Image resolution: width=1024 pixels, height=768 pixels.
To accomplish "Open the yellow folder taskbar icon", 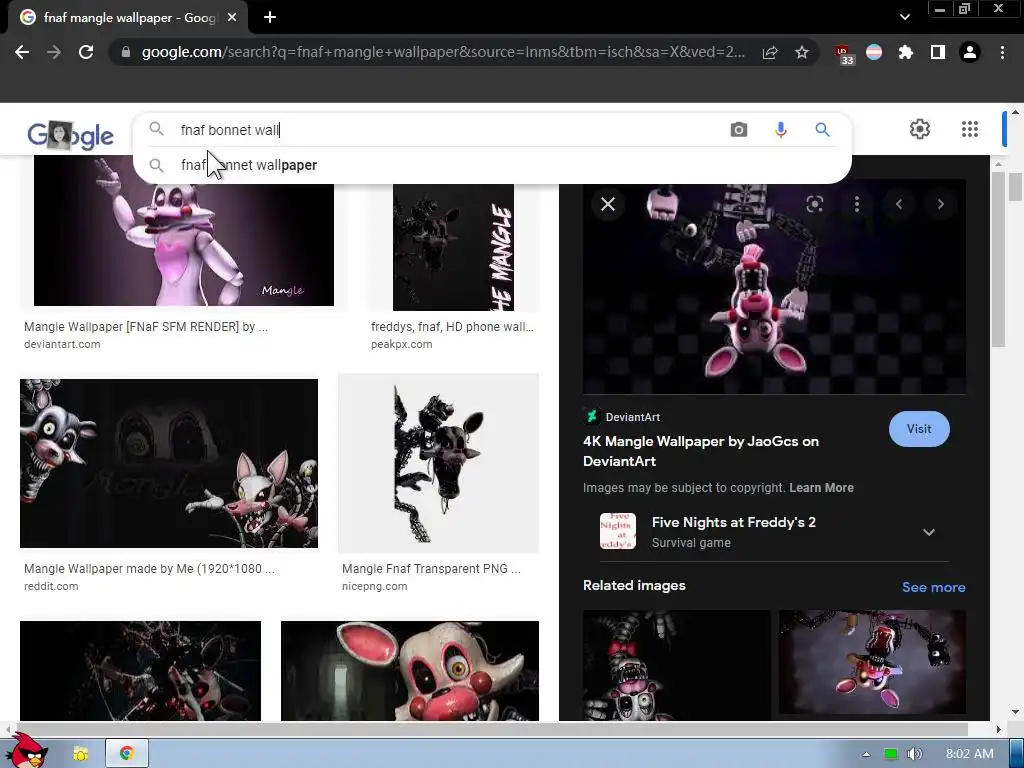I will point(81,754).
